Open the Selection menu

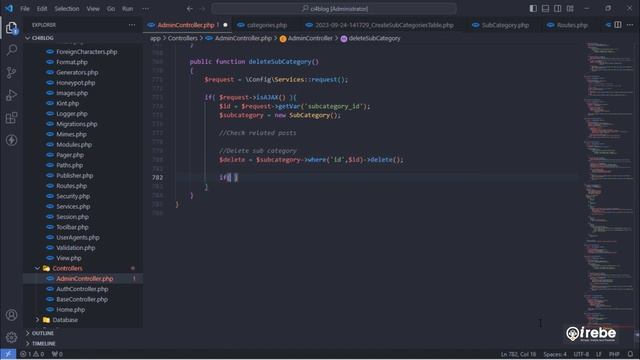pyautogui.click(x=67, y=9)
